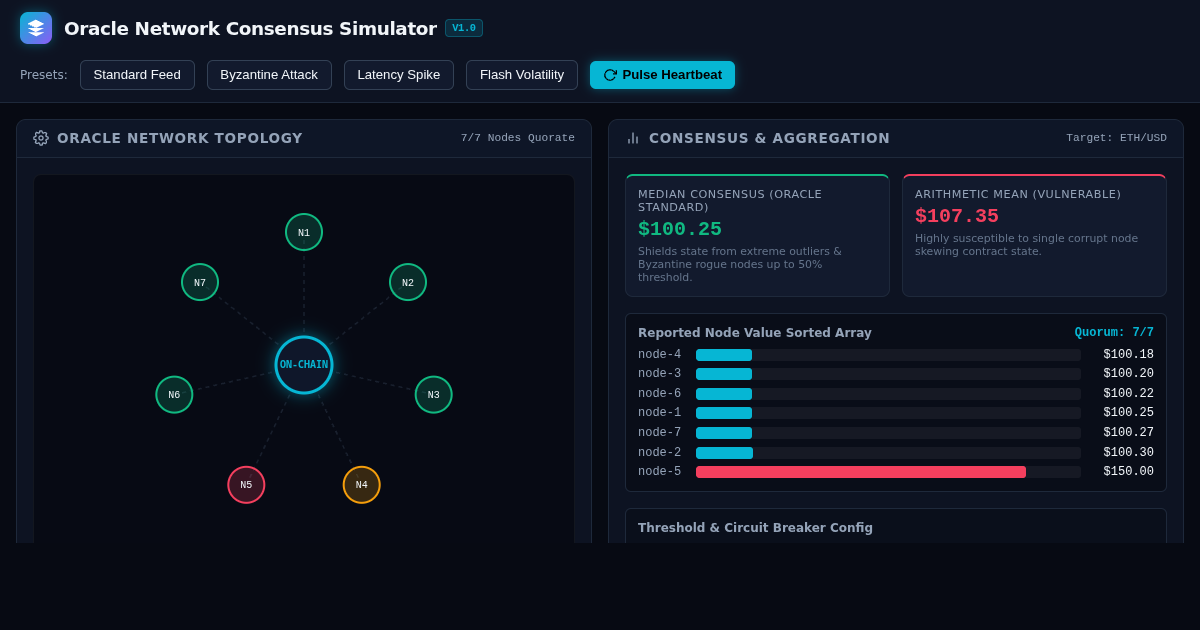Click the Pulse Heartbeat button
Screen dimensions: 1200x630
(662, 75)
